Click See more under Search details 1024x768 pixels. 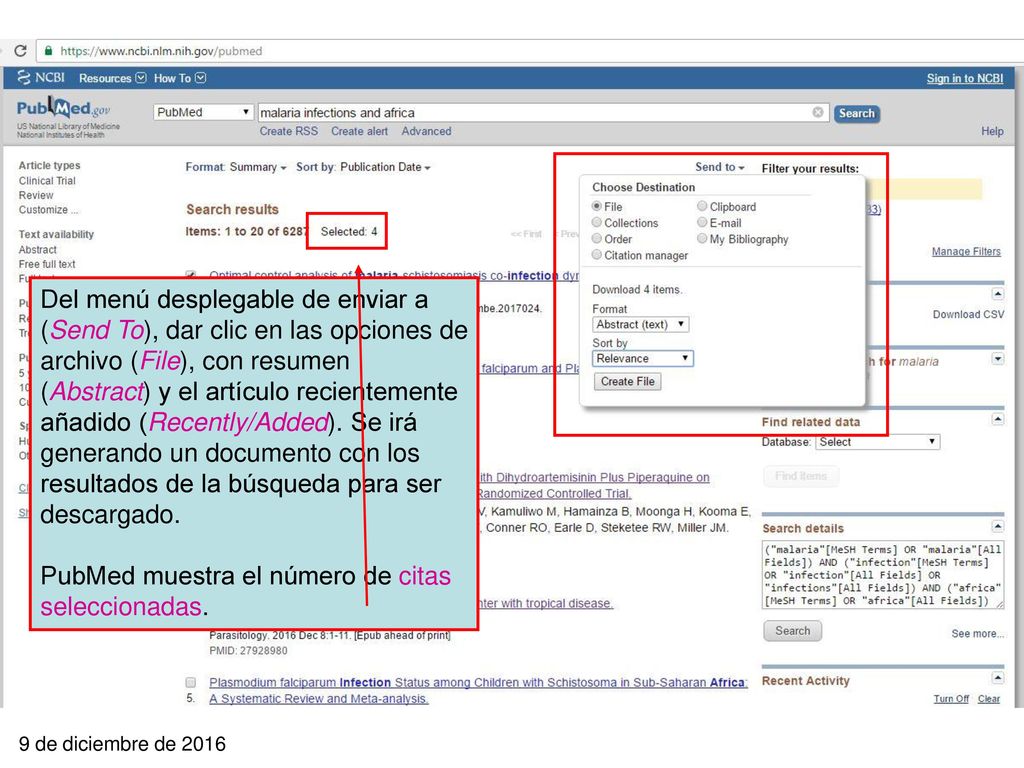coord(978,633)
